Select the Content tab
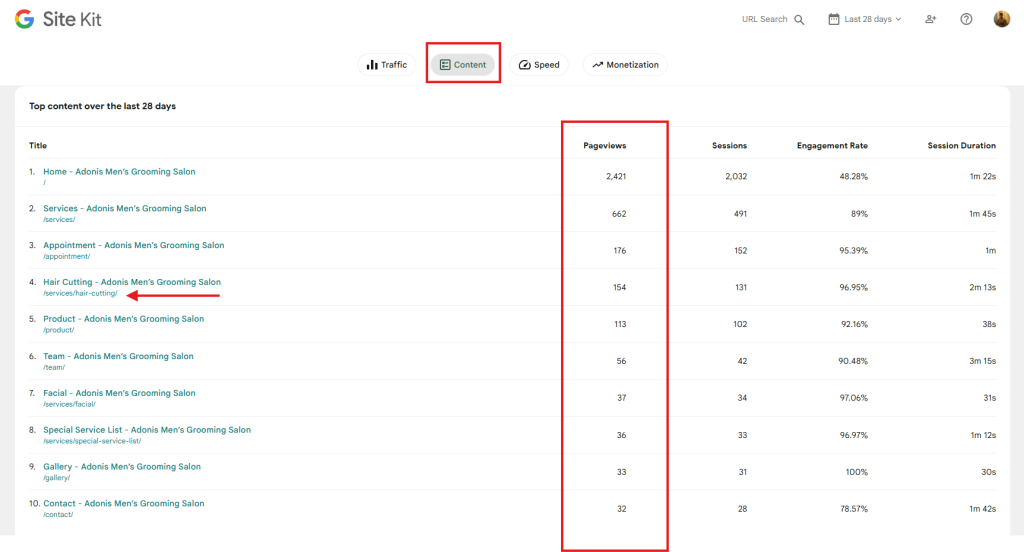Image resolution: width=1024 pixels, height=552 pixels. pyautogui.click(x=463, y=65)
